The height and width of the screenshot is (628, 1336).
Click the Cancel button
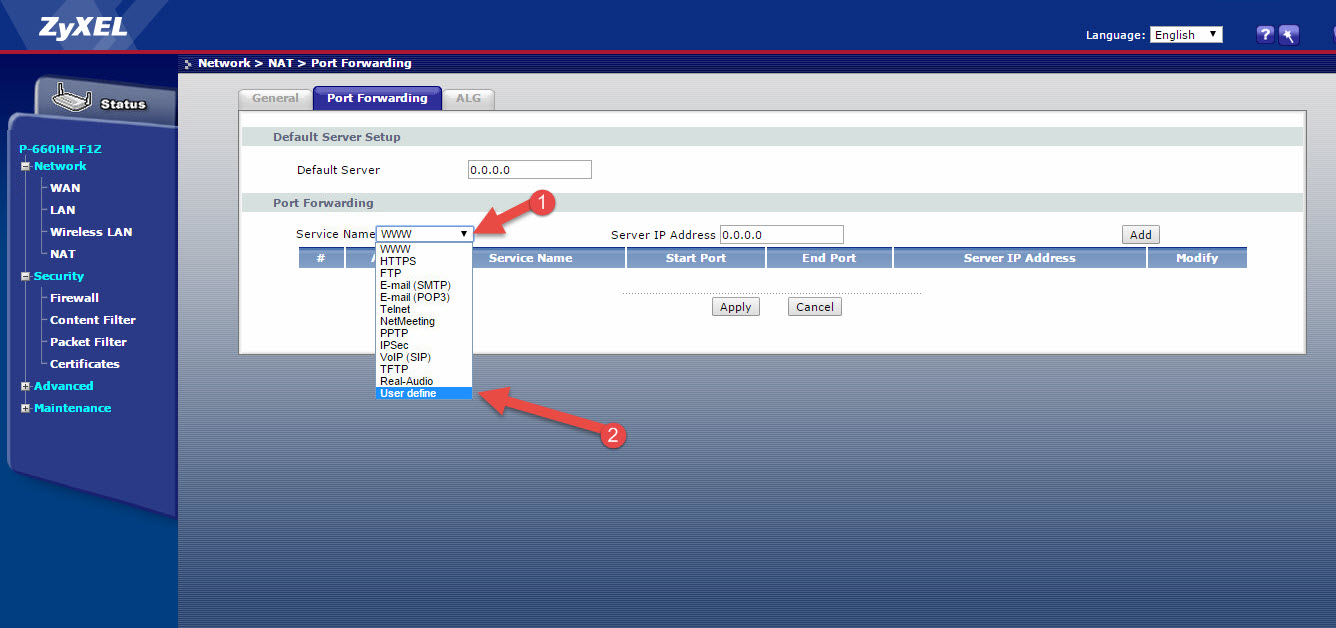[x=815, y=307]
